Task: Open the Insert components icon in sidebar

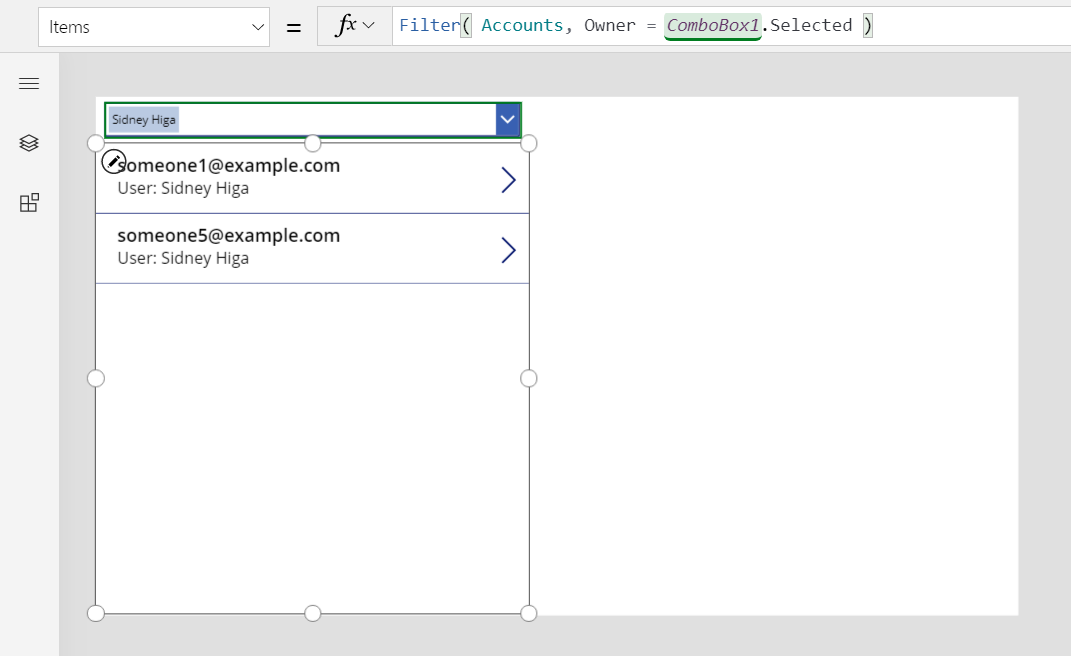Action: [29, 202]
